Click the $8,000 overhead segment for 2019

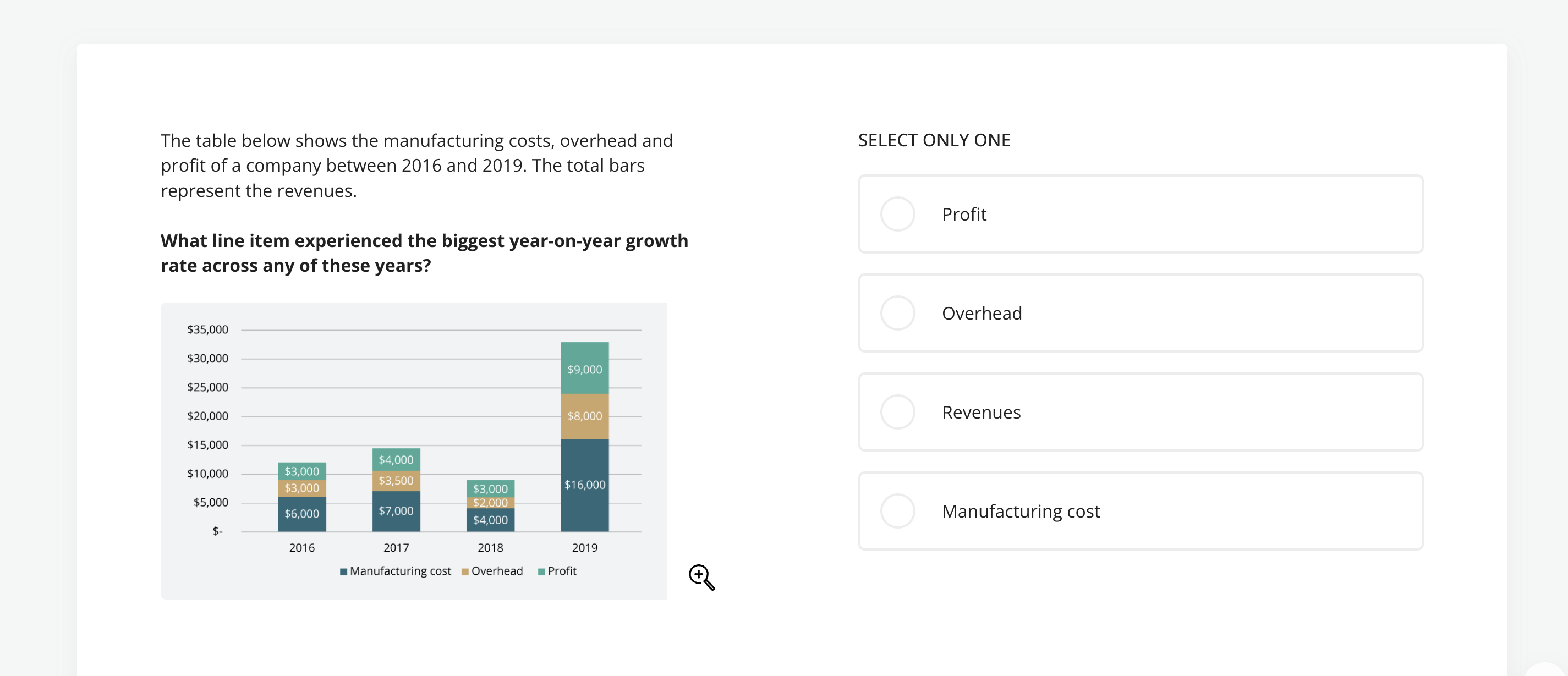(584, 416)
